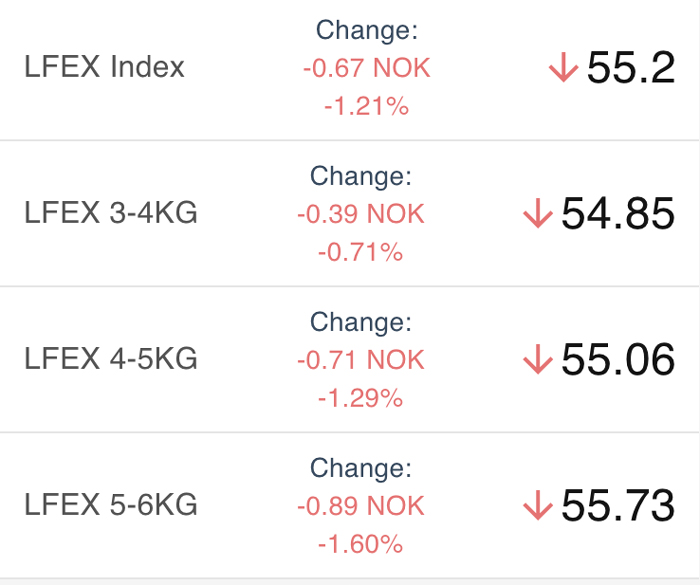
Task: Click the -0.89 NOK change value
Action: pyautogui.click(x=361, y=506)
